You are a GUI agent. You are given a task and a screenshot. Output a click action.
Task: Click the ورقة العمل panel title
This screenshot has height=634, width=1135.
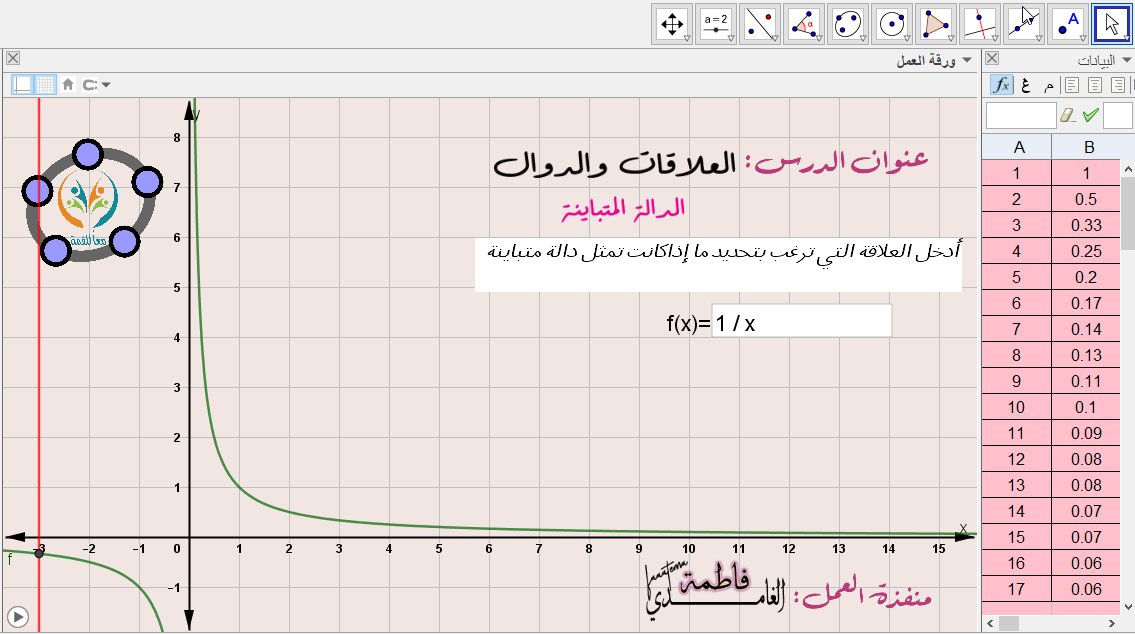[x=926, y=61]
